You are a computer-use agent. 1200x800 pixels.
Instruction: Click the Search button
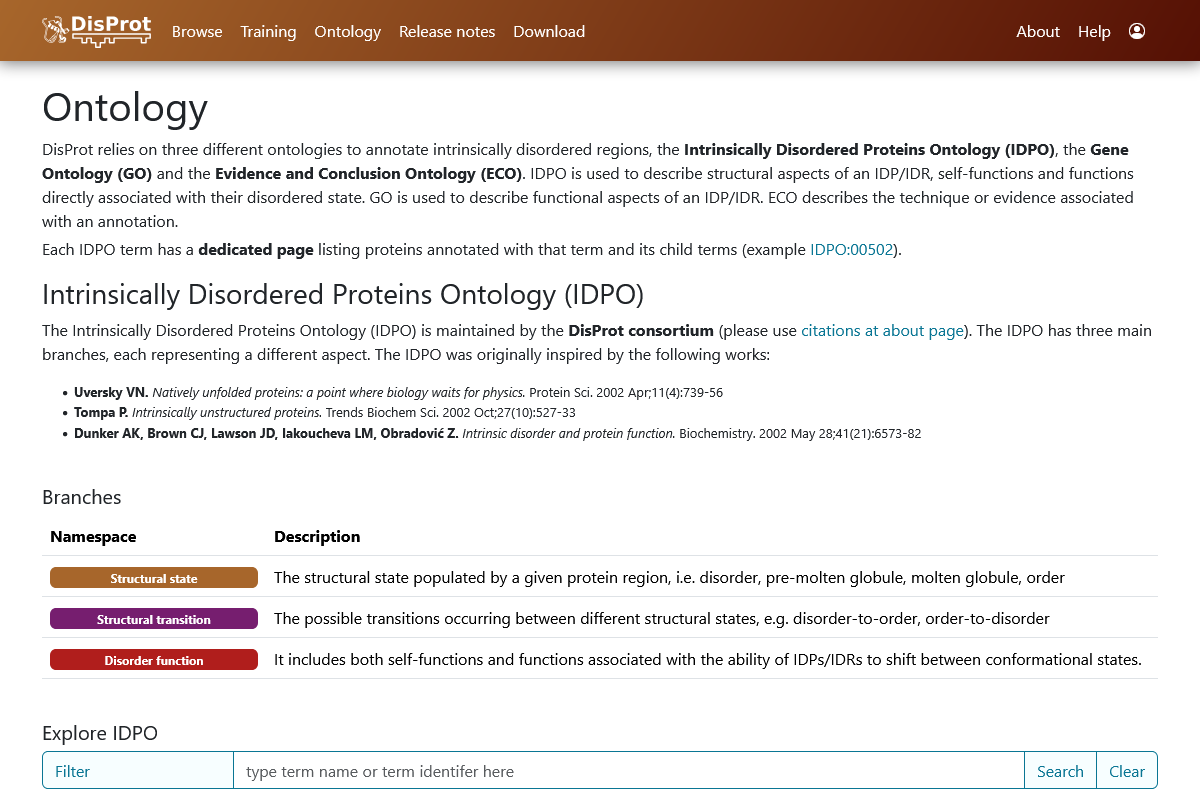pos(1060,770)
